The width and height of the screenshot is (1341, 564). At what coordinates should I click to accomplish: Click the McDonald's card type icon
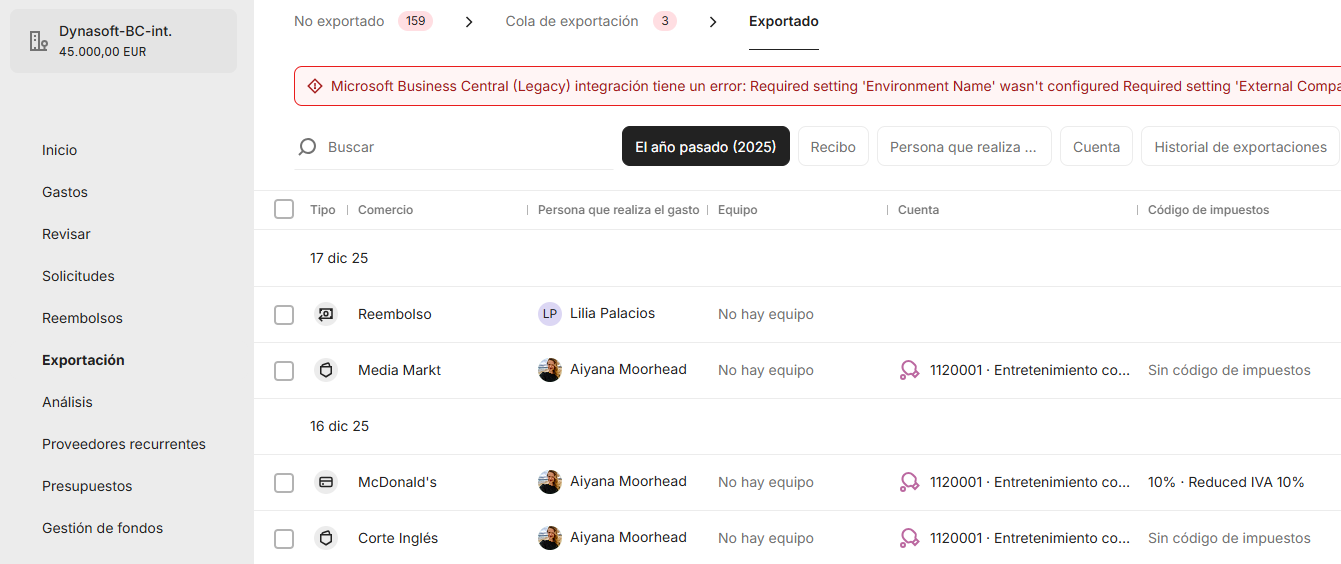pos(325,482)
